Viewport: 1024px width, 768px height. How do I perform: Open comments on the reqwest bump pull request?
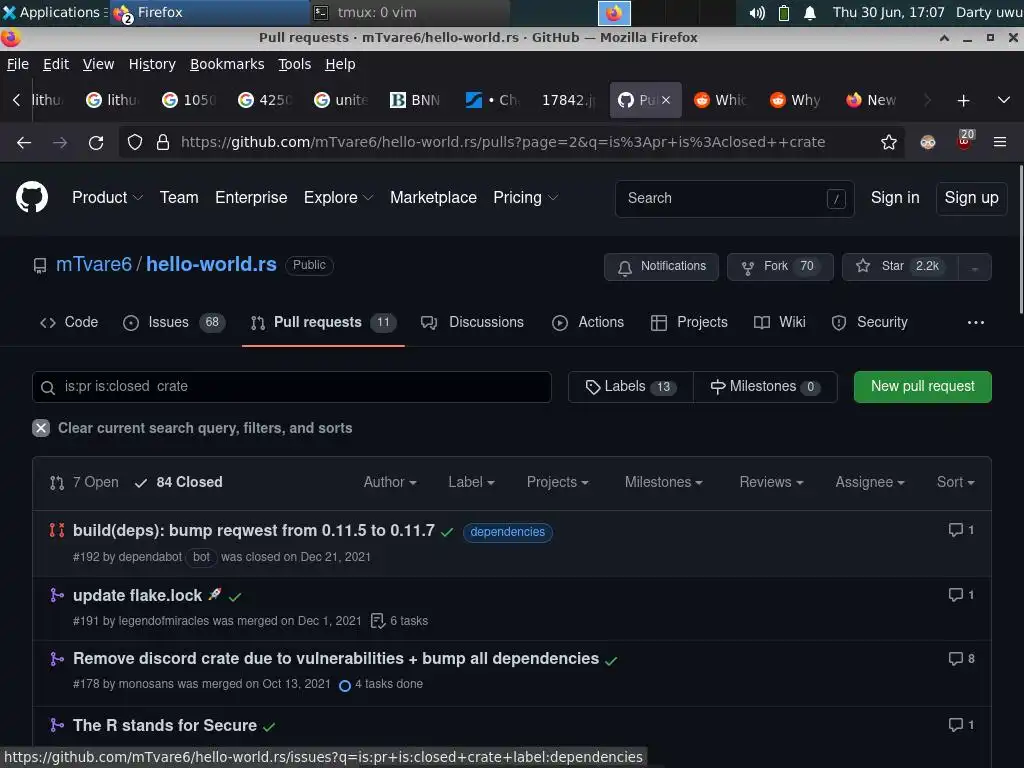[x=961, y=530]
